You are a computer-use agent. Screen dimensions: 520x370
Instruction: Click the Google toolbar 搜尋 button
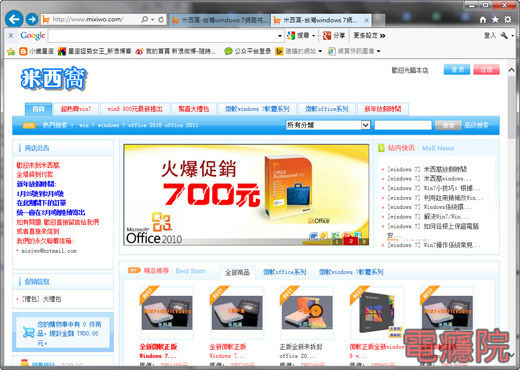[301, 35]
